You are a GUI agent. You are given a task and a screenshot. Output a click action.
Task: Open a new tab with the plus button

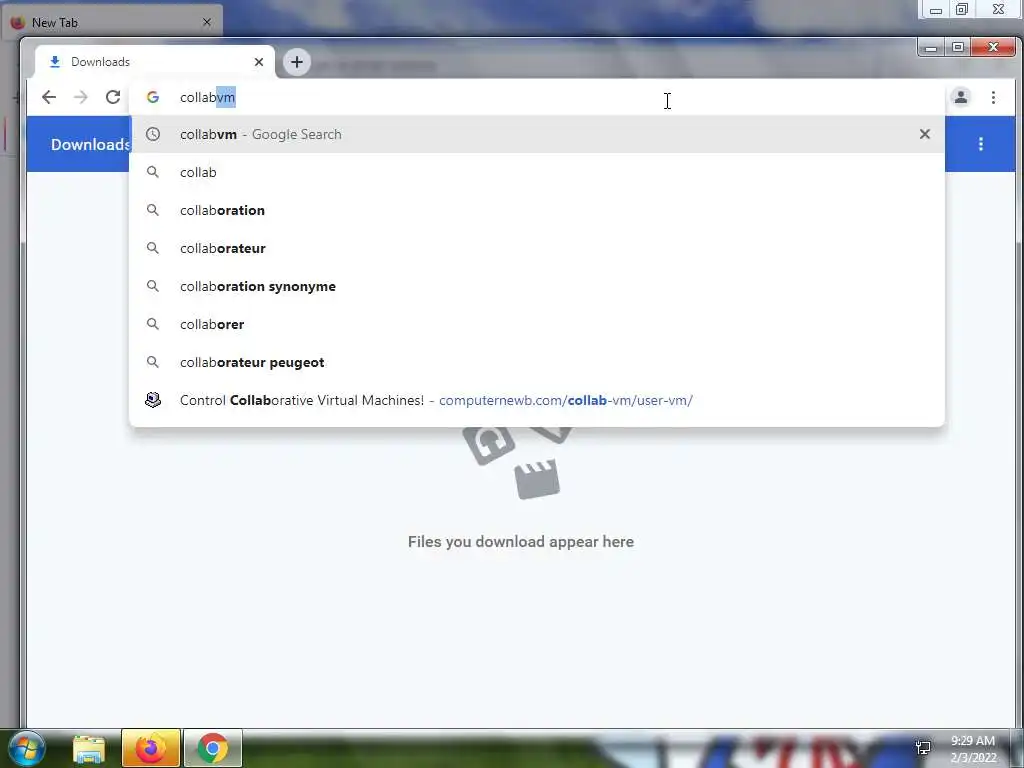point(296,62)
